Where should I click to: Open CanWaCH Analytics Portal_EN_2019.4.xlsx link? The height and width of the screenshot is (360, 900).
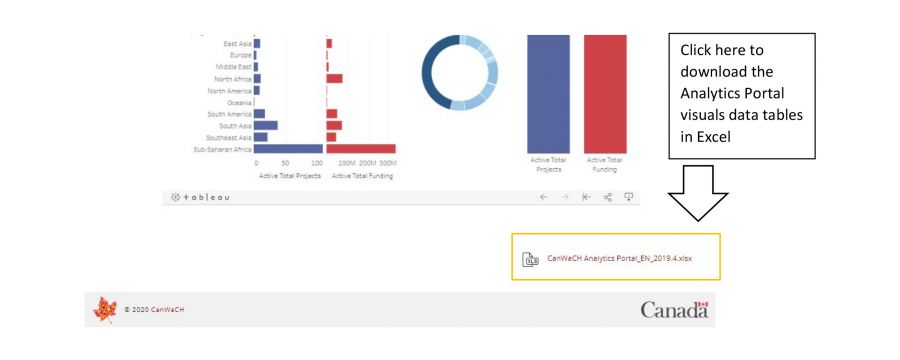pos(619,258)
